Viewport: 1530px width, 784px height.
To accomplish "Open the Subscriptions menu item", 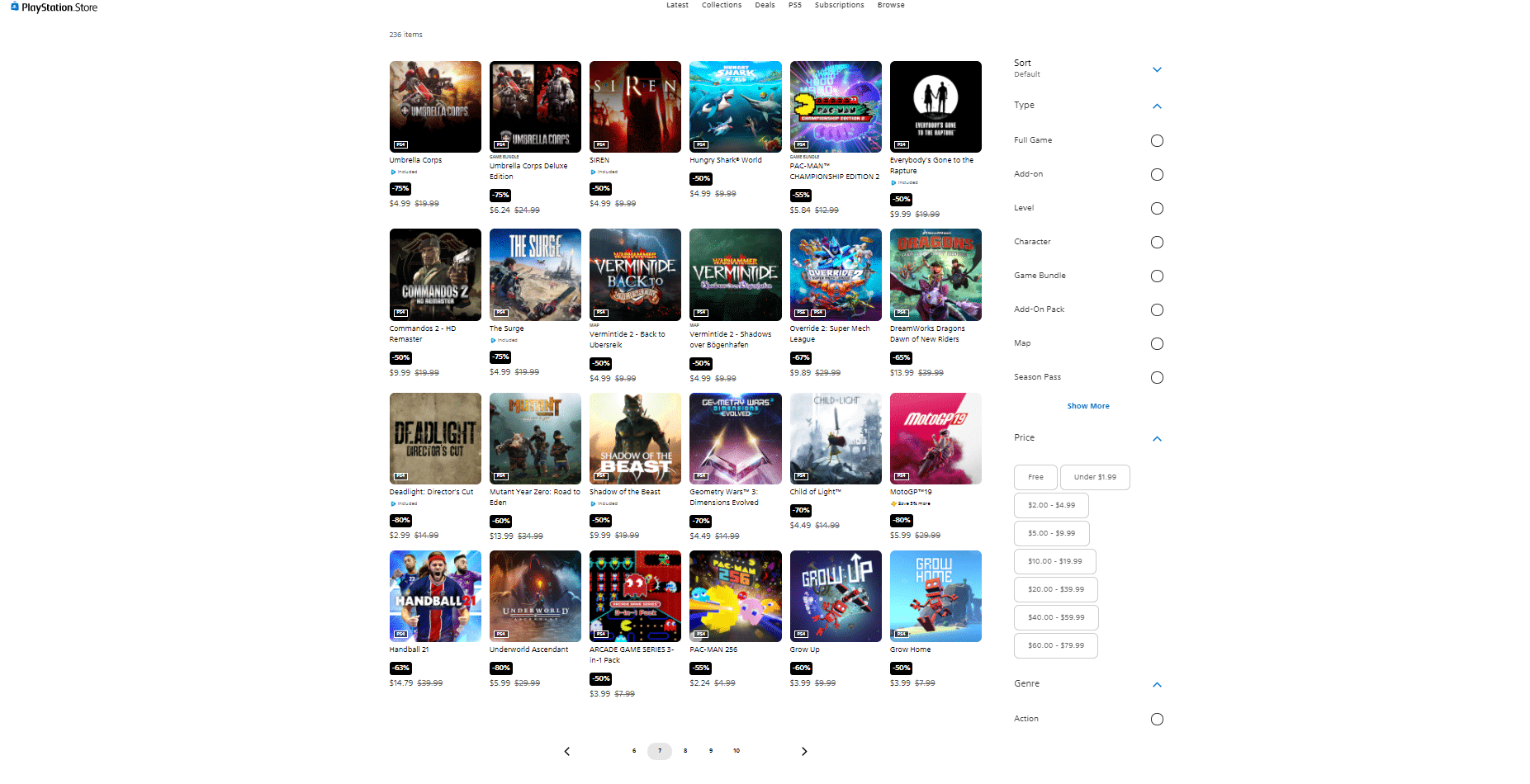I will click(839, 5).
